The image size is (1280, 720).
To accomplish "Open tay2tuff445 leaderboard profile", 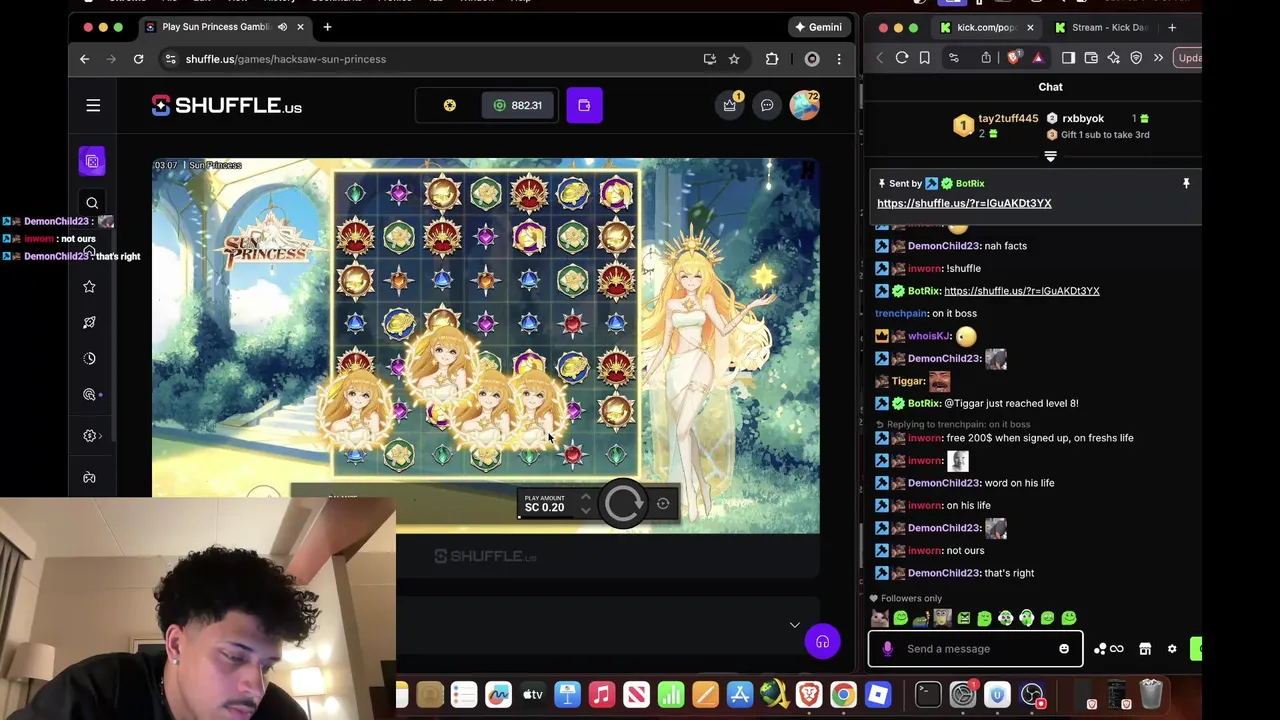I will [x=1008, y=119].
